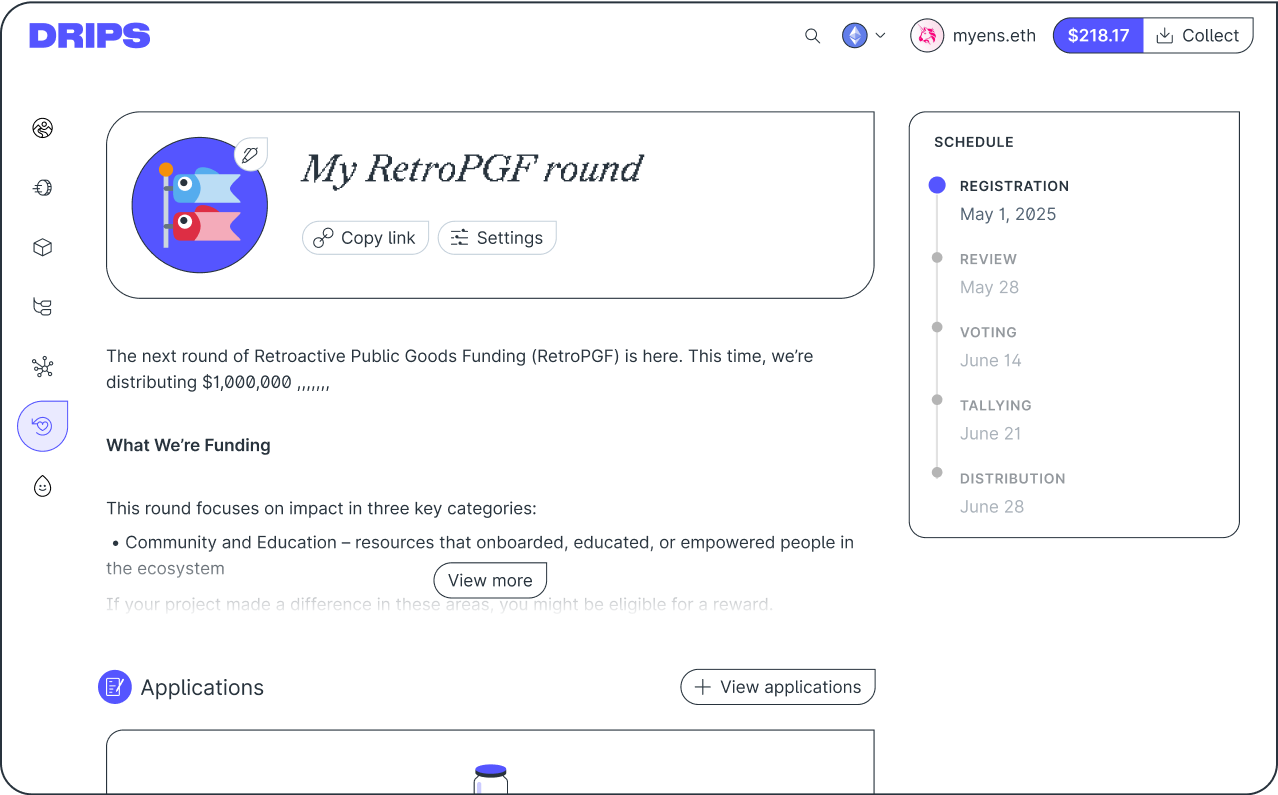Click the smiling droplet icon in sidebar
This screenshot has width=1278, height=795.
[x=42, y=486]
